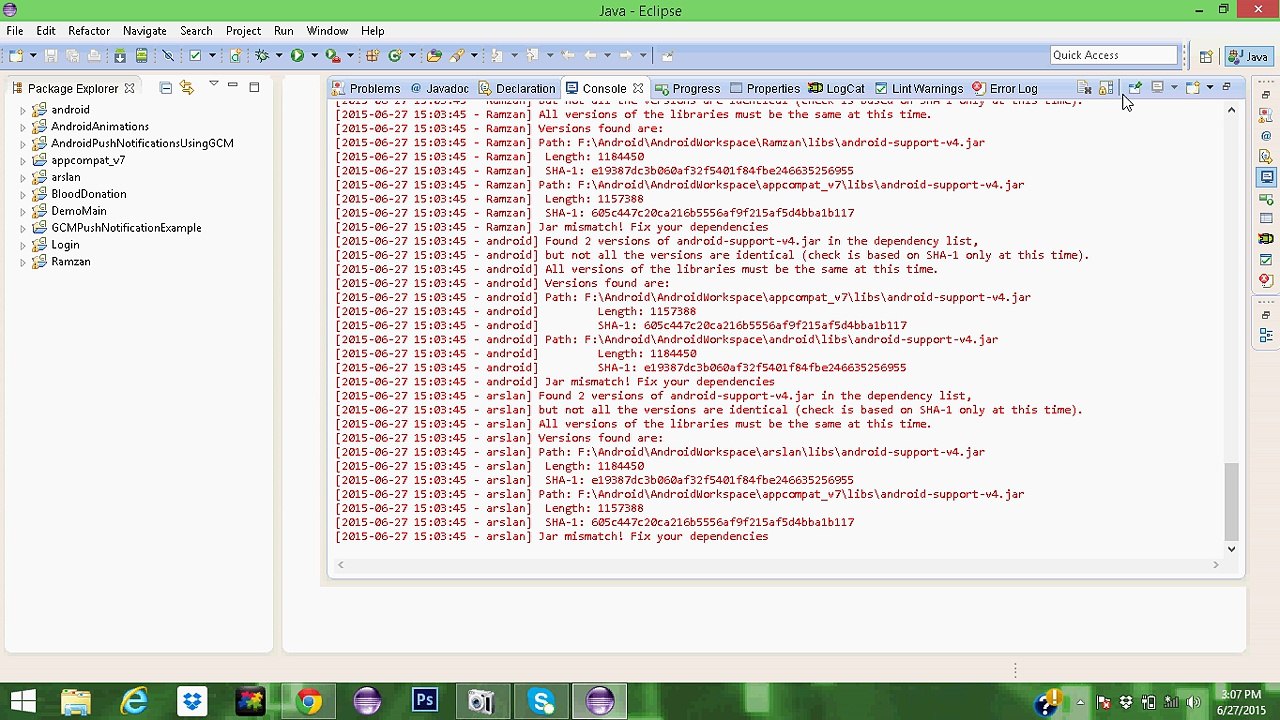Viewport: 1280px width, 720px height.
Task: Switch to the Problems tab
Action: (x=366, y=89)
